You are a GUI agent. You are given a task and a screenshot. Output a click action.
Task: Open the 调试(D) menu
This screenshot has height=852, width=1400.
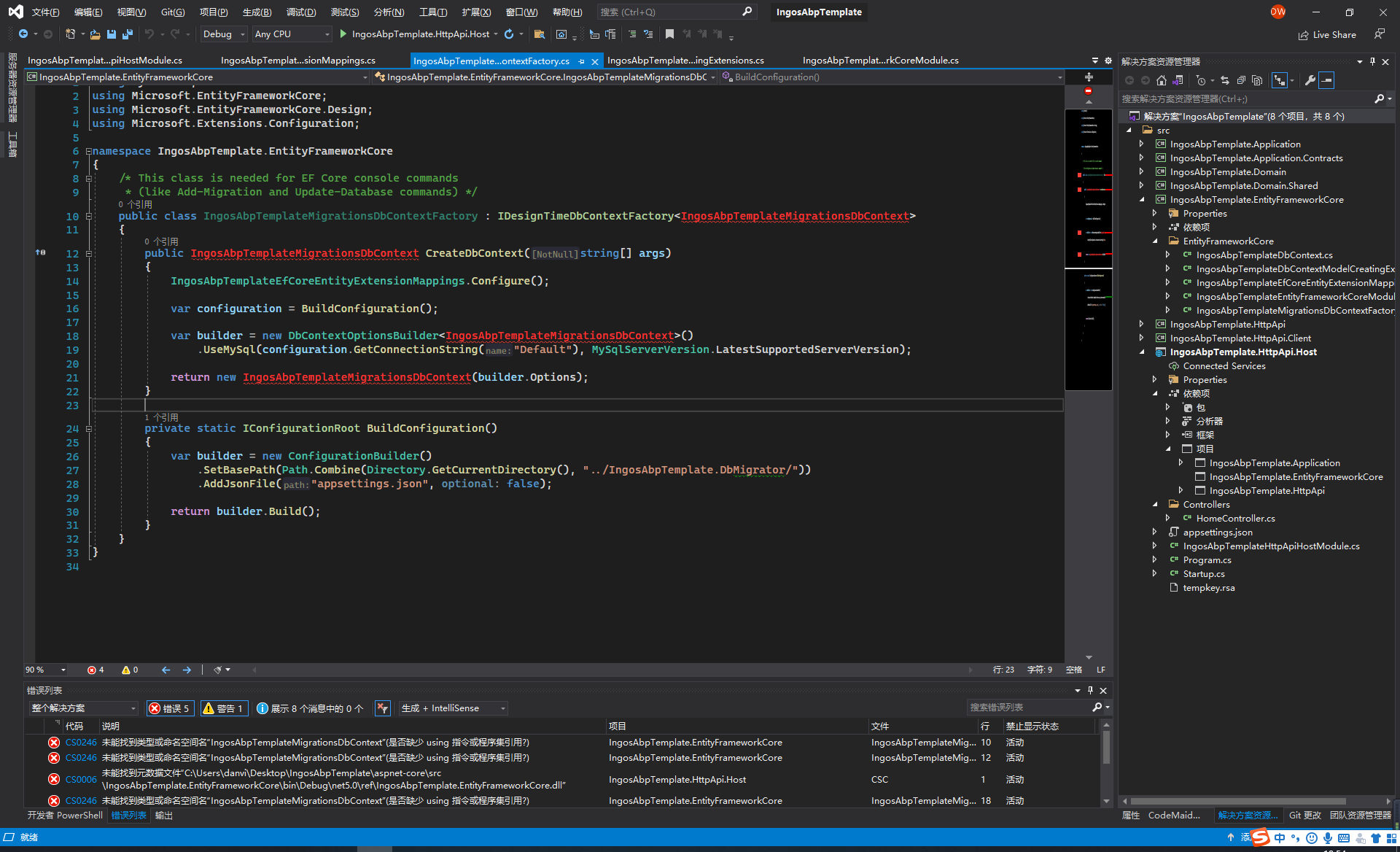(x=300, y=12)
